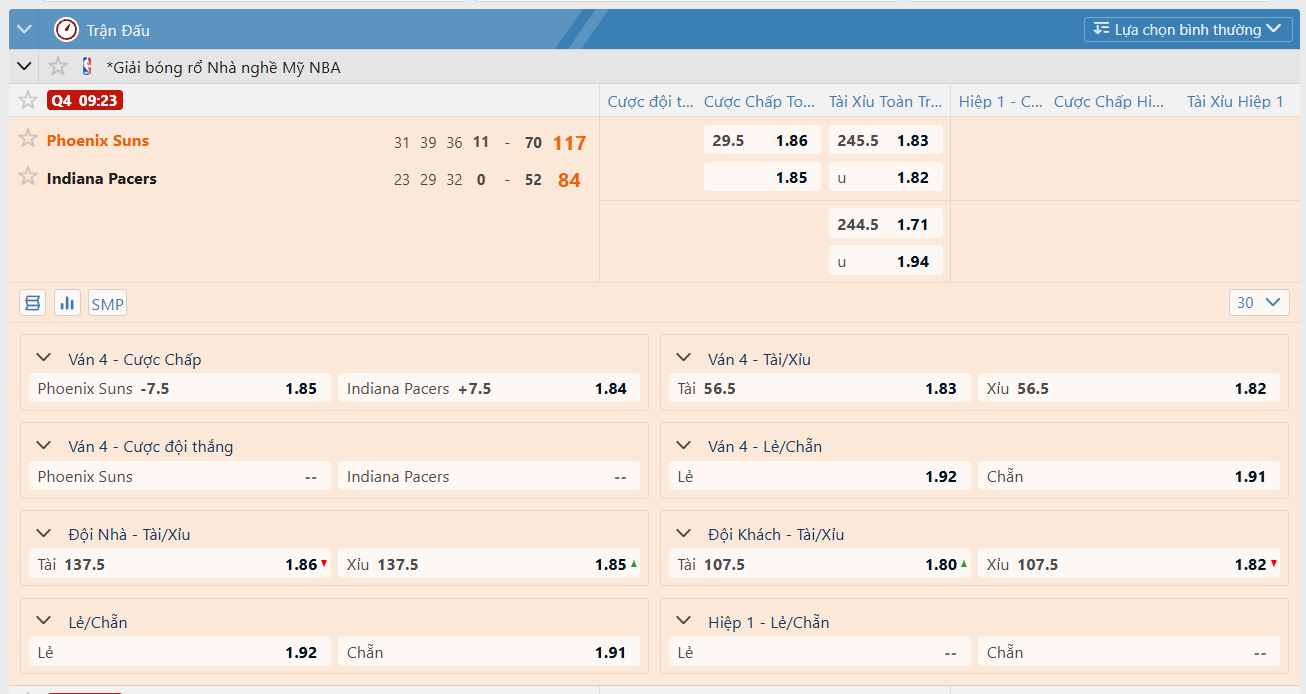1306x694 pixels.
Task: Bet Xỉu 107.5 for Đội Khách
Action: click(1128, 565)
